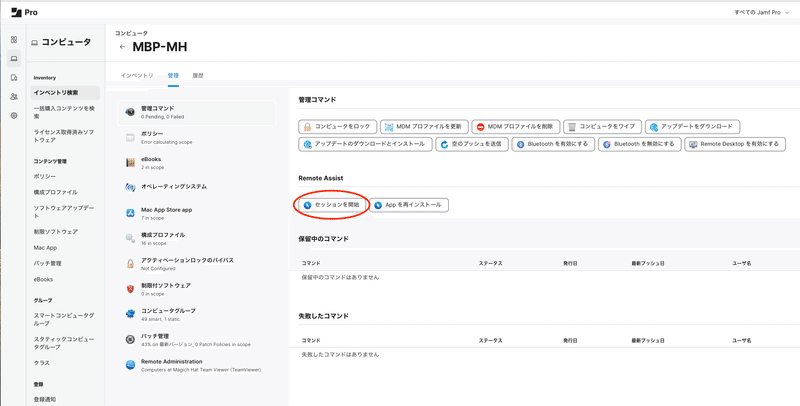Image resolution: width=800 pixels, height=406 pixels.
Task: Open the すべての Jamf Pro dropdown
Action: tap(761, 12)
